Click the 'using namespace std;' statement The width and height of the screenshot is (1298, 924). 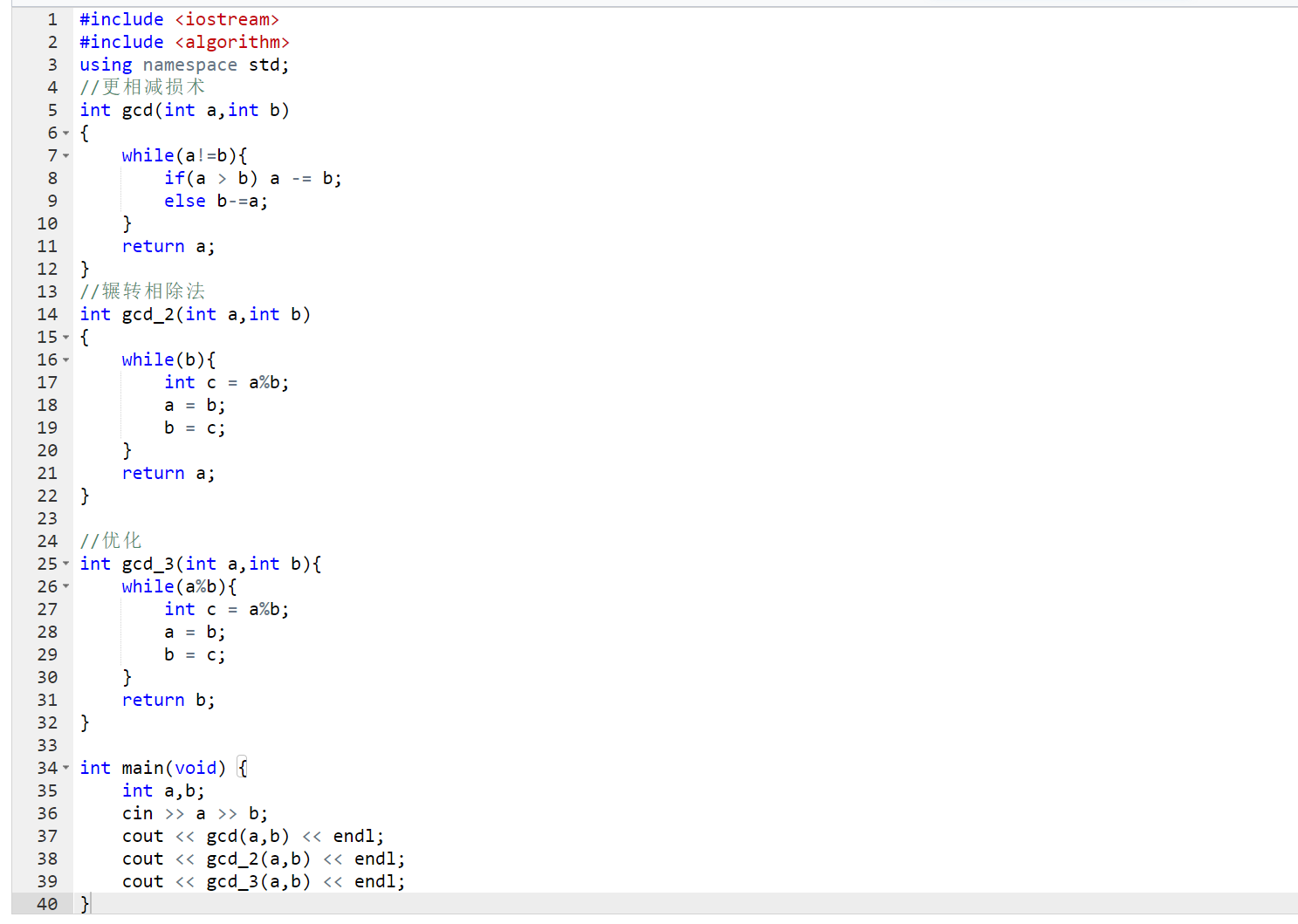[183, 65]
